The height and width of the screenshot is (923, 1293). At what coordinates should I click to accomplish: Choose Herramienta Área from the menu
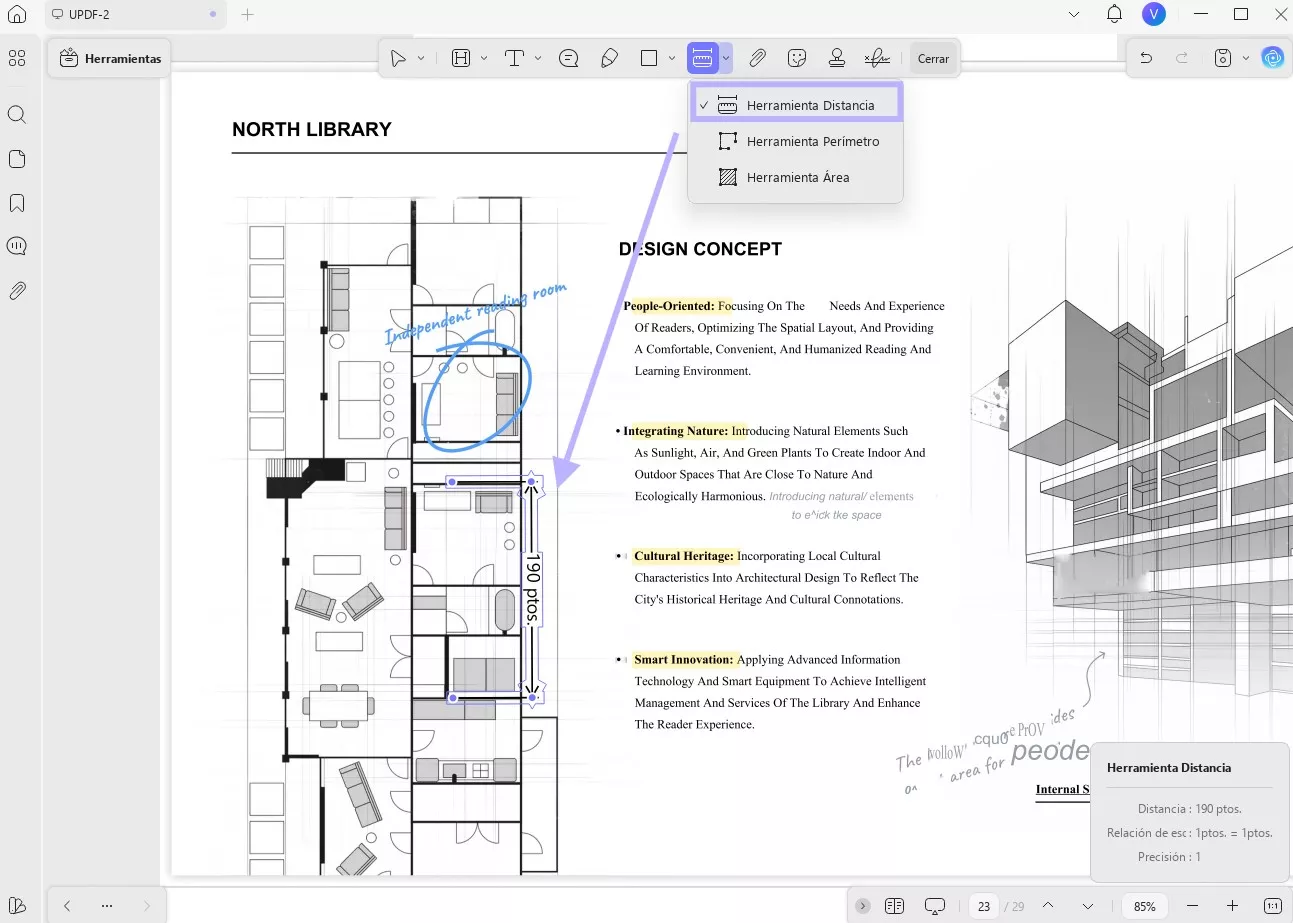pos(796,177)
